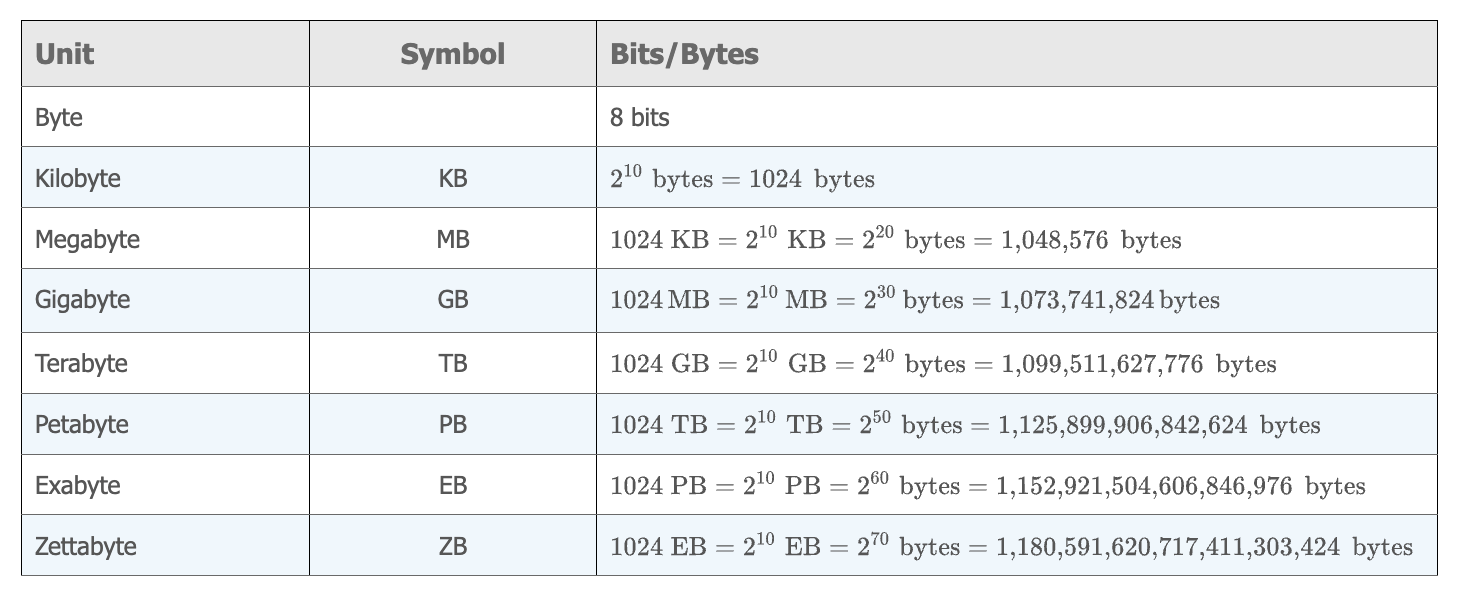
Task: Click the GB symbol cell
Action: (x=452, y=300)
